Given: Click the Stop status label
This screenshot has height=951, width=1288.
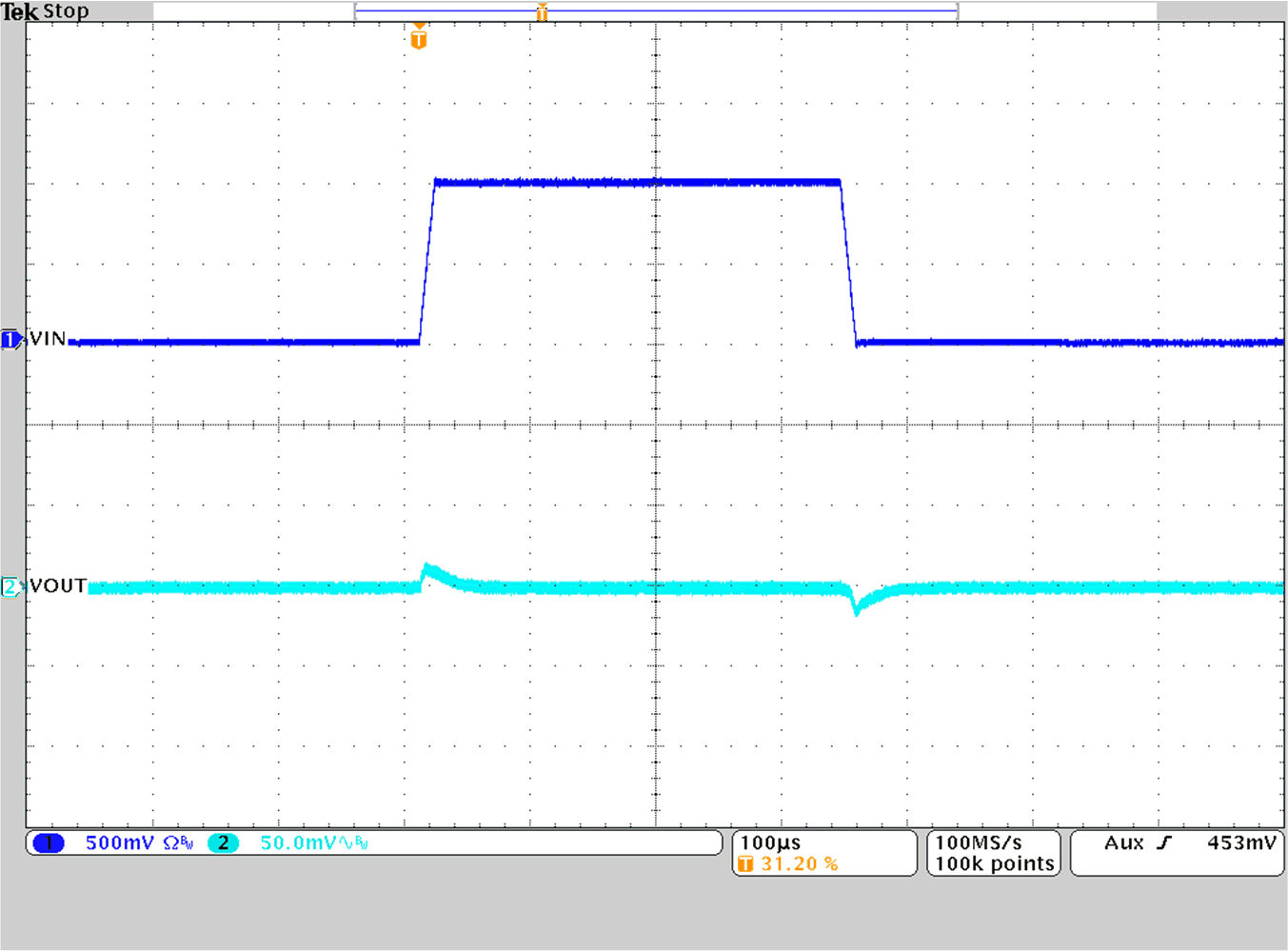Looking at the screenshot, I should click(69, 10).
